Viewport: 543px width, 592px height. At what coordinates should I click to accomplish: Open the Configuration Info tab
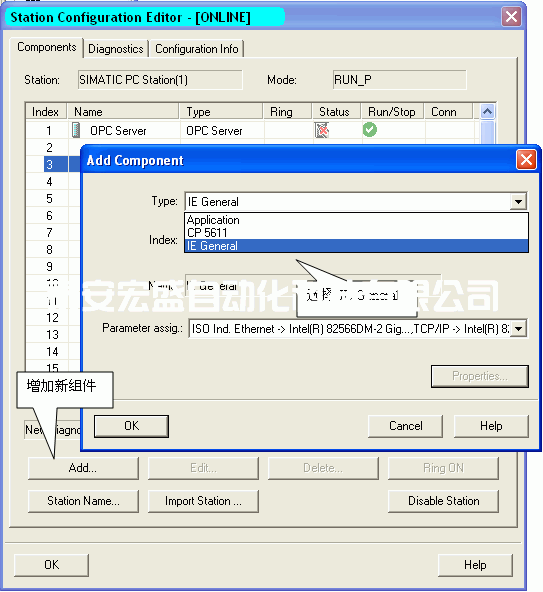[x=196, y=49]
